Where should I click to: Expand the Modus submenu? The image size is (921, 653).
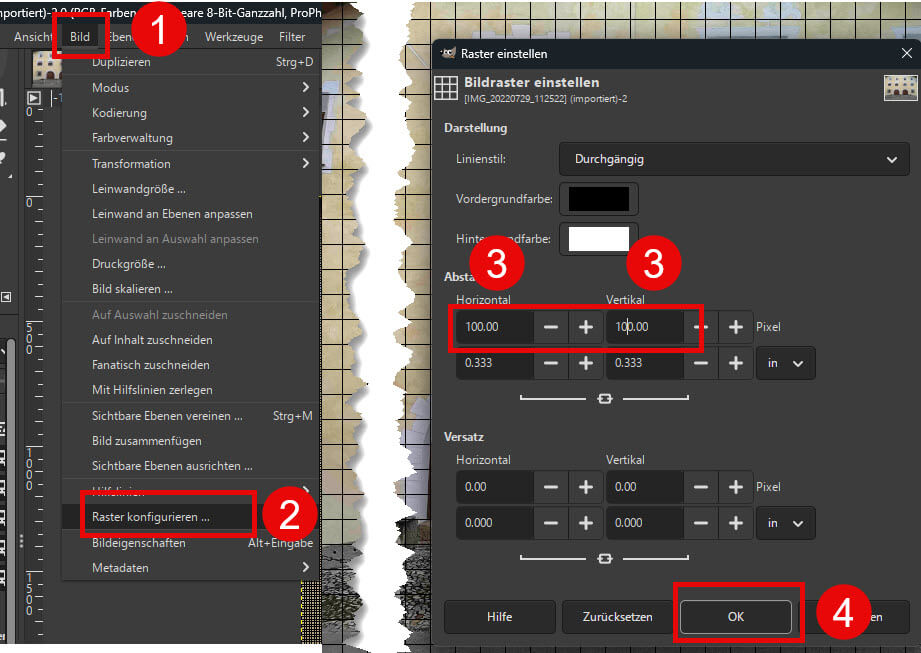point(190,88)
